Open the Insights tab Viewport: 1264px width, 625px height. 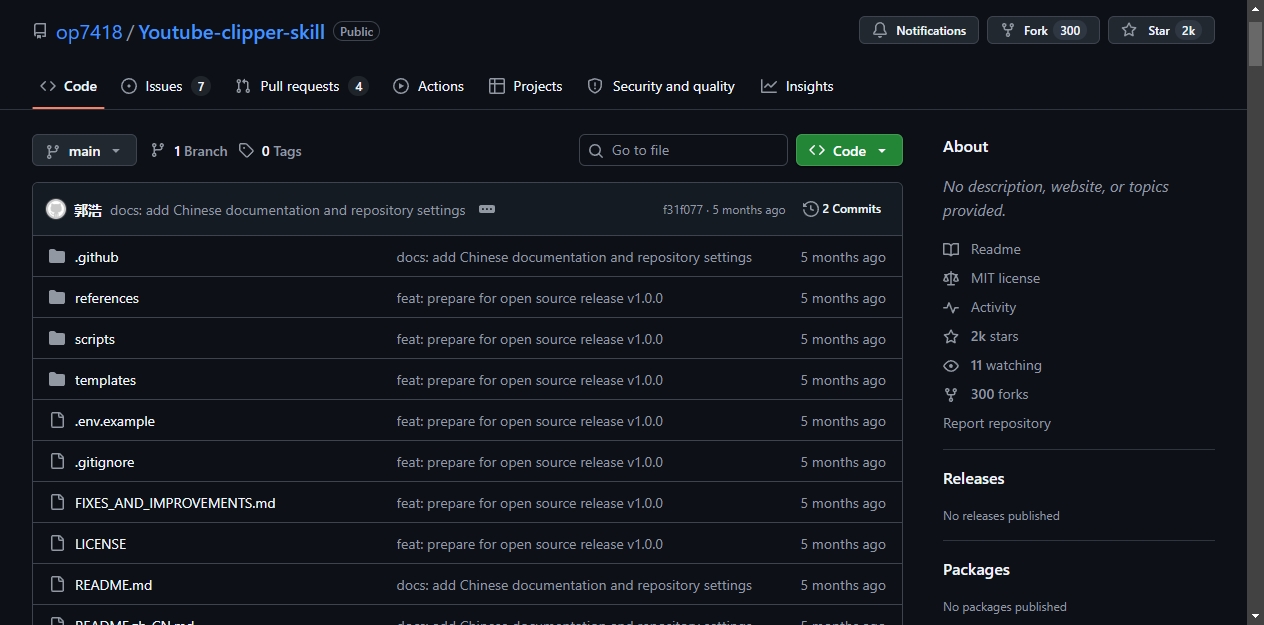797,86
